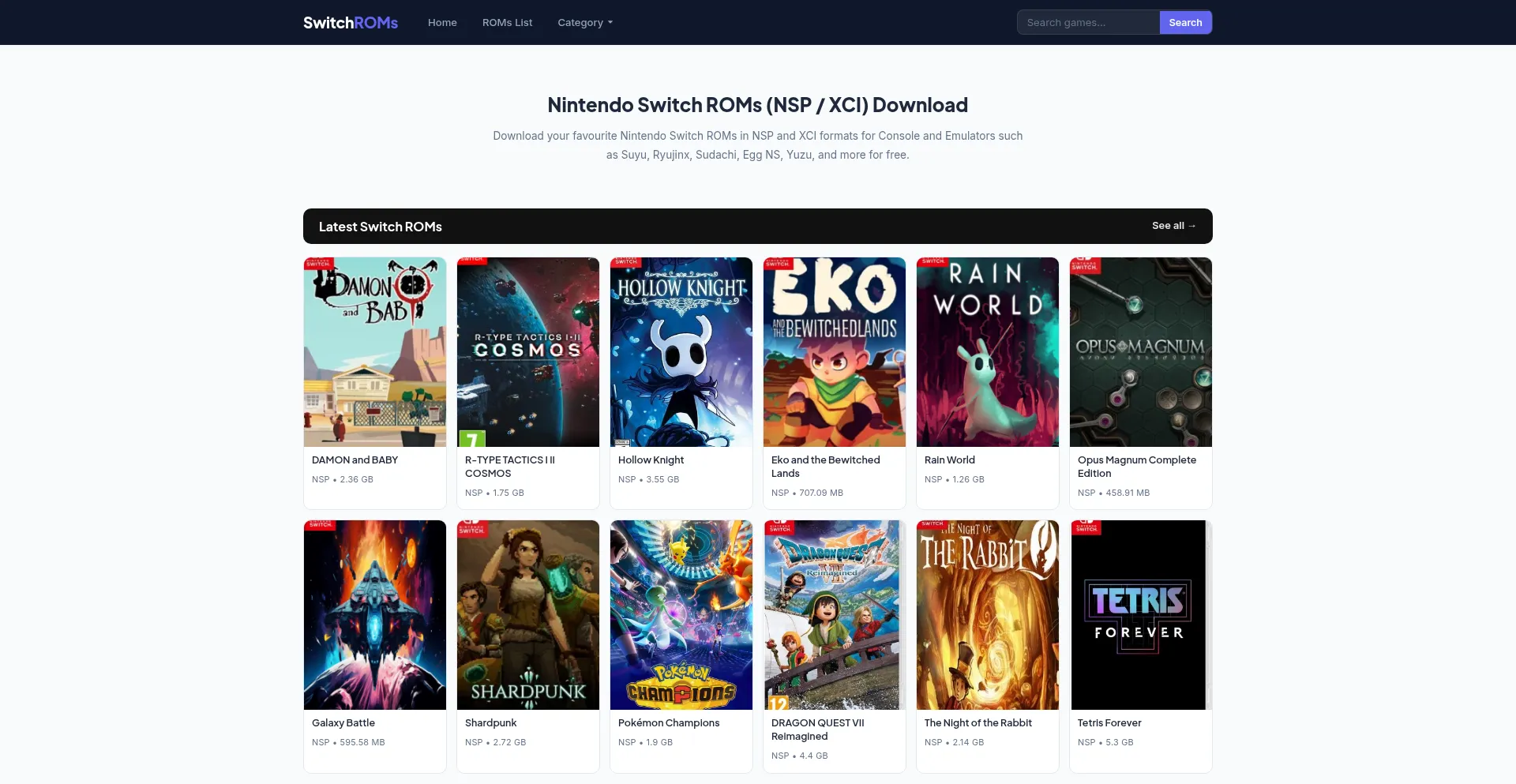Open the Hollow Knight cover image

click(x=681, y=352)
